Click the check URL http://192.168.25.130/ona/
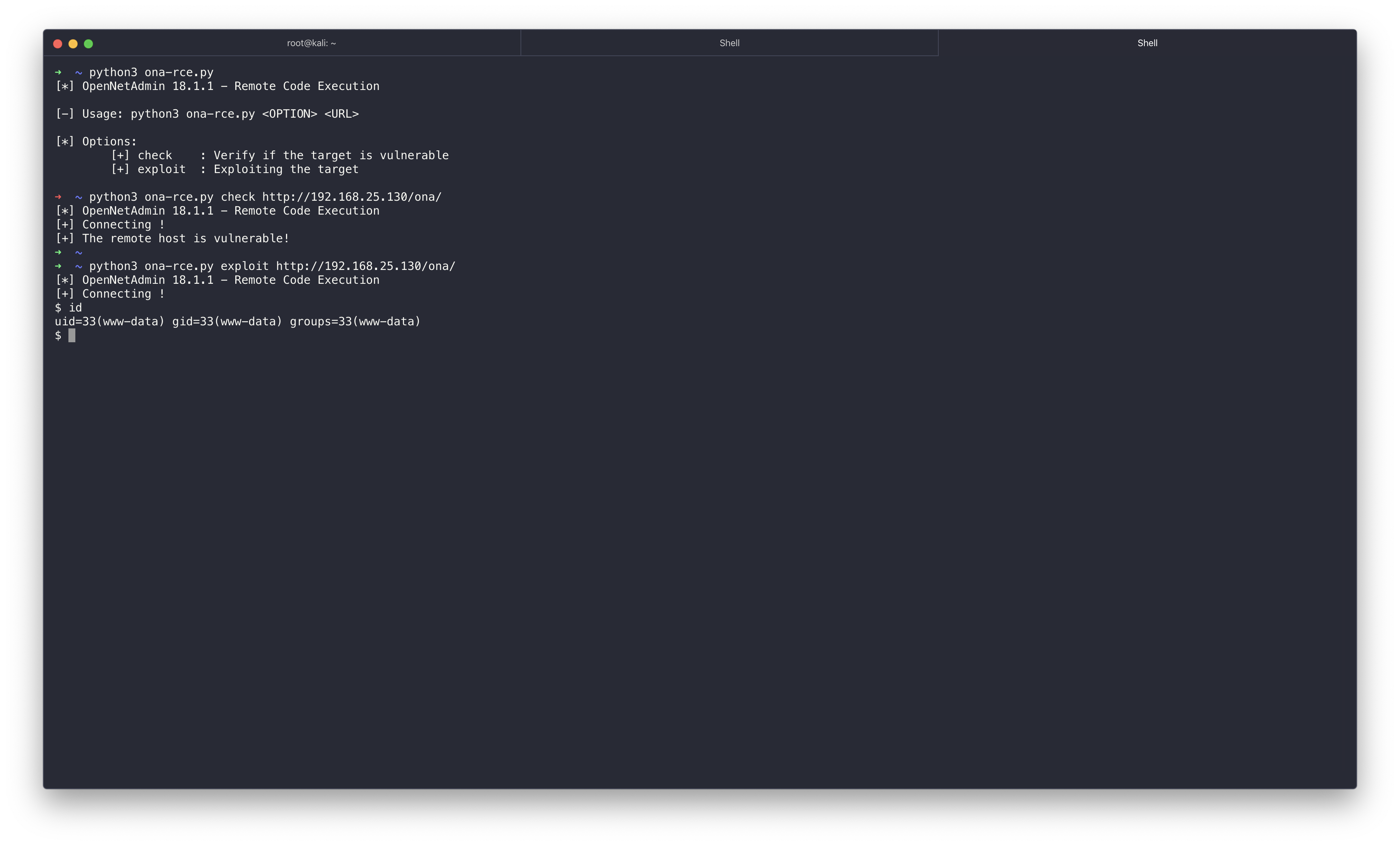1400x846 pixels. 351,197
